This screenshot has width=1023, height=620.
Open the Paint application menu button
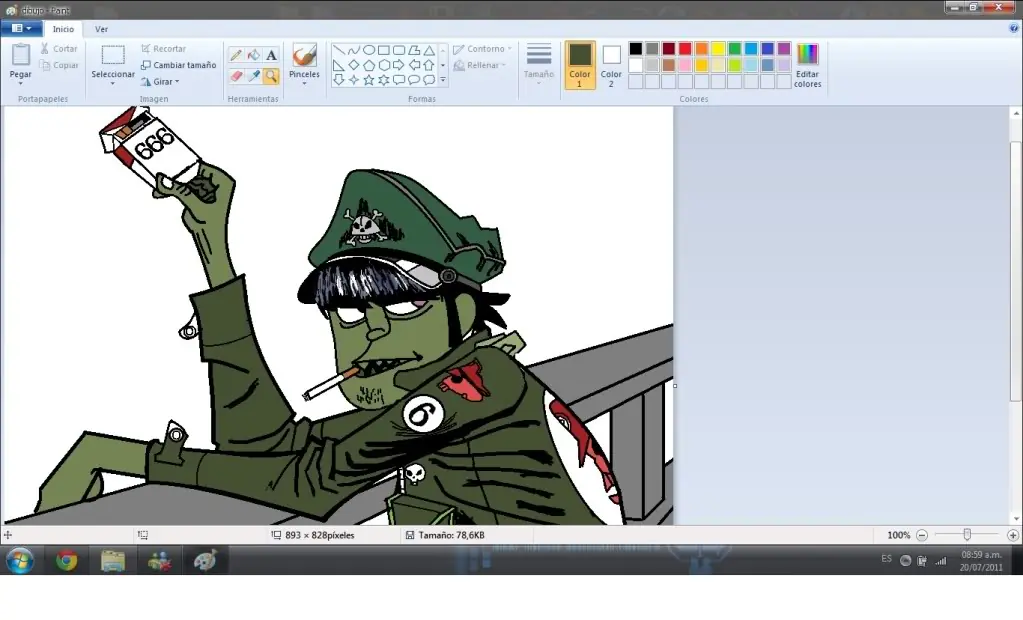[21, 28]
